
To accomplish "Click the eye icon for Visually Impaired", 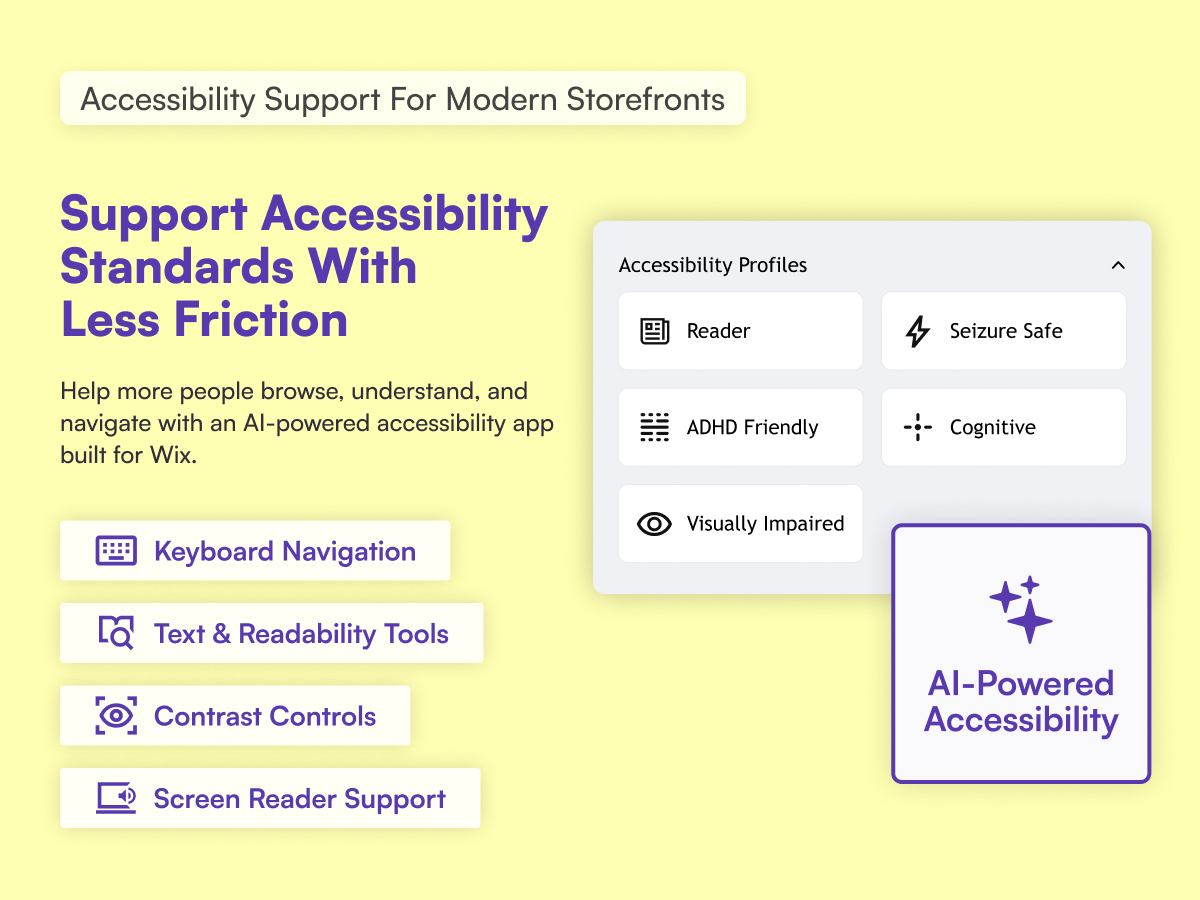I will tap(654, 523).
